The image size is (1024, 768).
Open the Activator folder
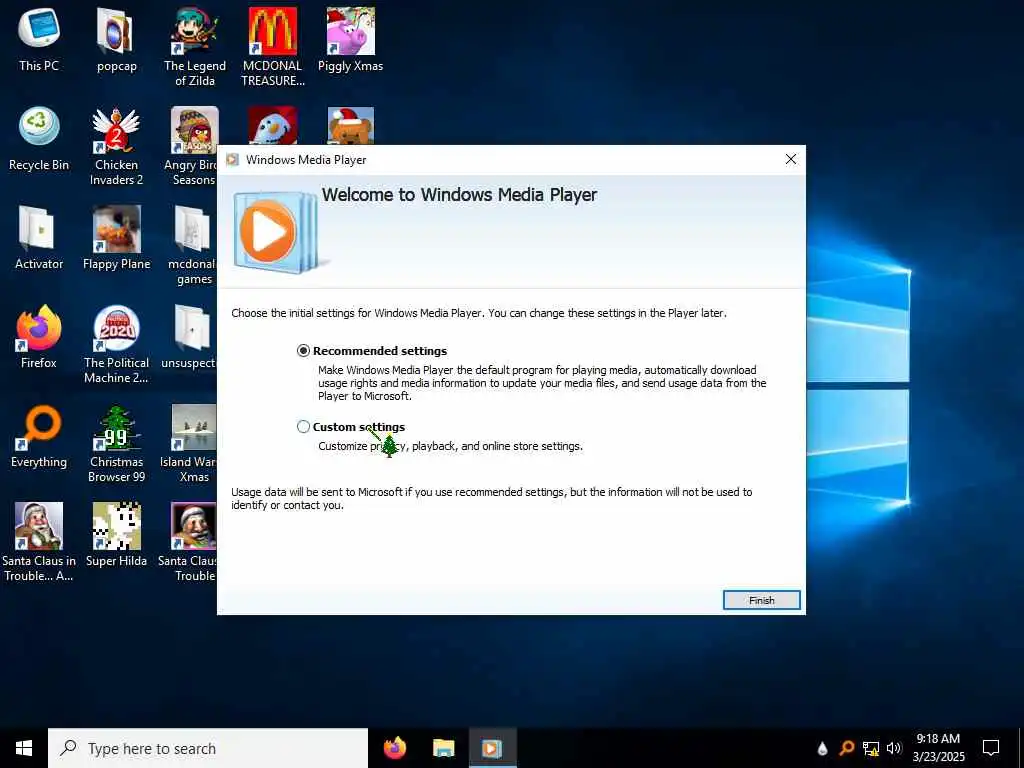39,238
